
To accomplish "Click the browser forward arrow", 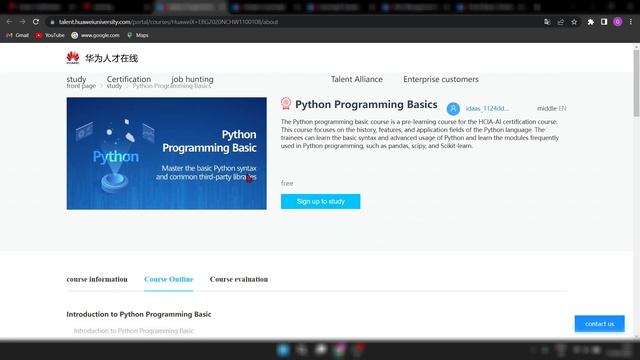I will [x=22, y=22].
